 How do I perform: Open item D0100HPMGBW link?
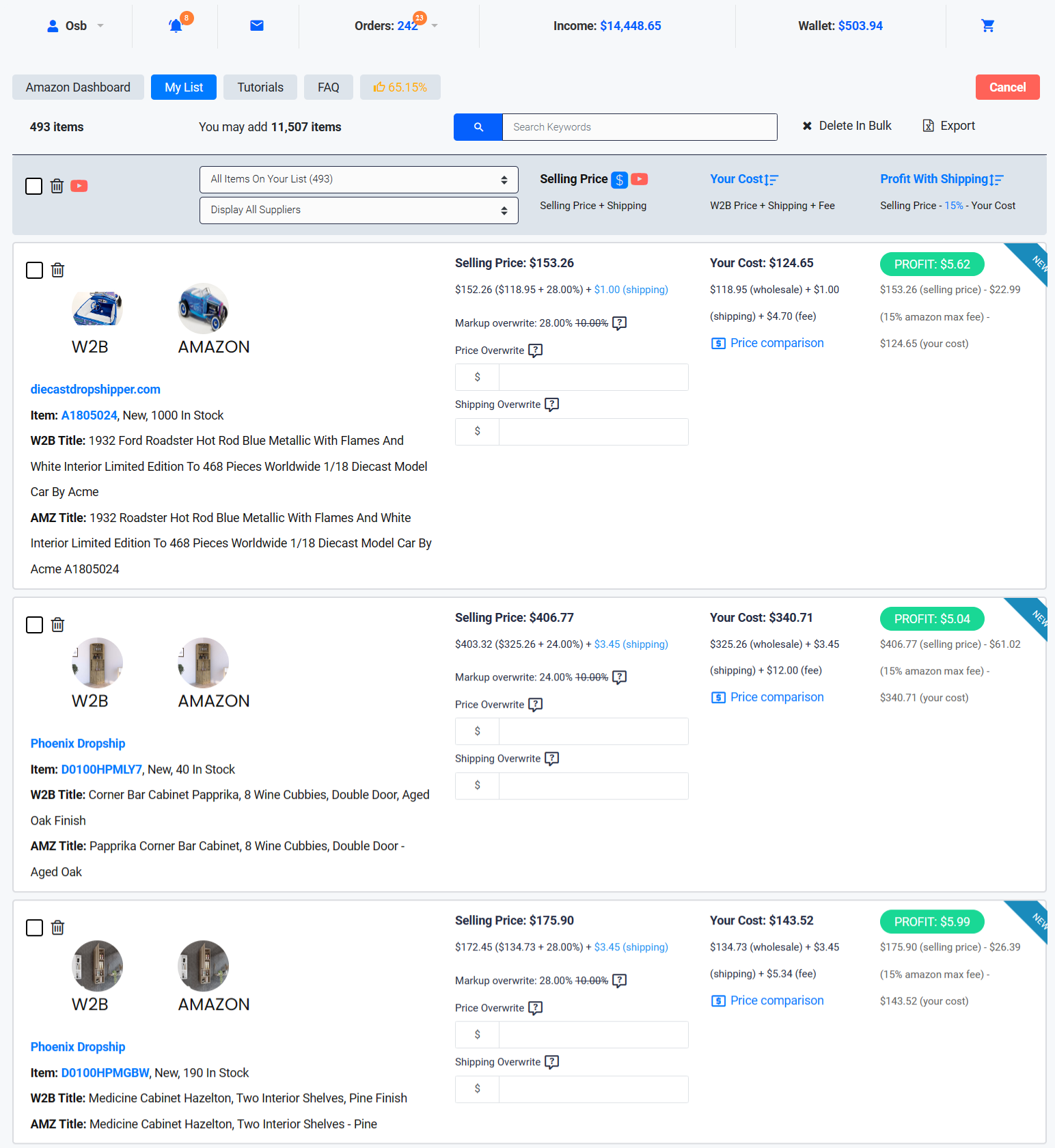(x=105, y=1073)
